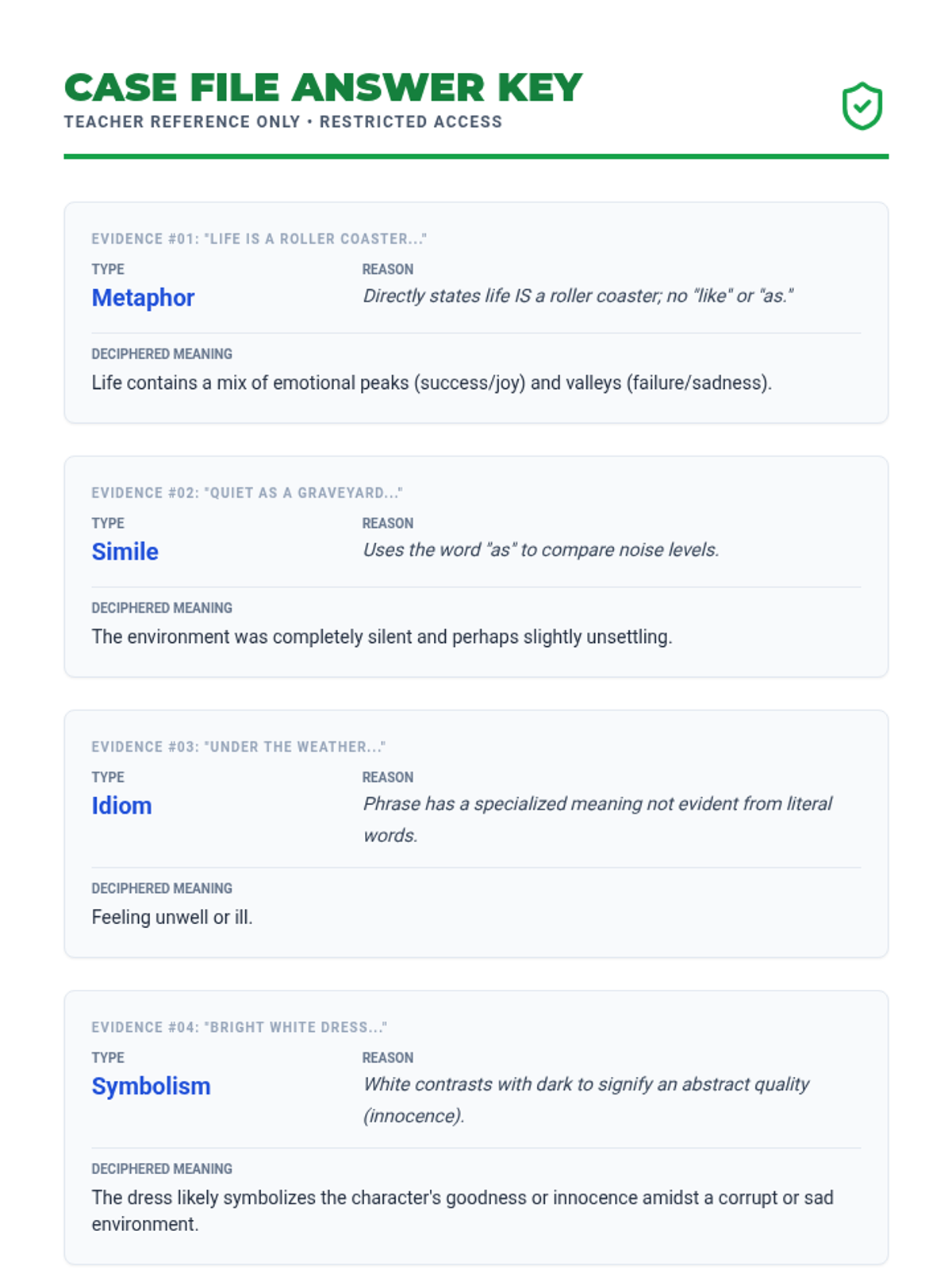Open the Evidence #02 quiet as a graveyard header

pos(247,493)
